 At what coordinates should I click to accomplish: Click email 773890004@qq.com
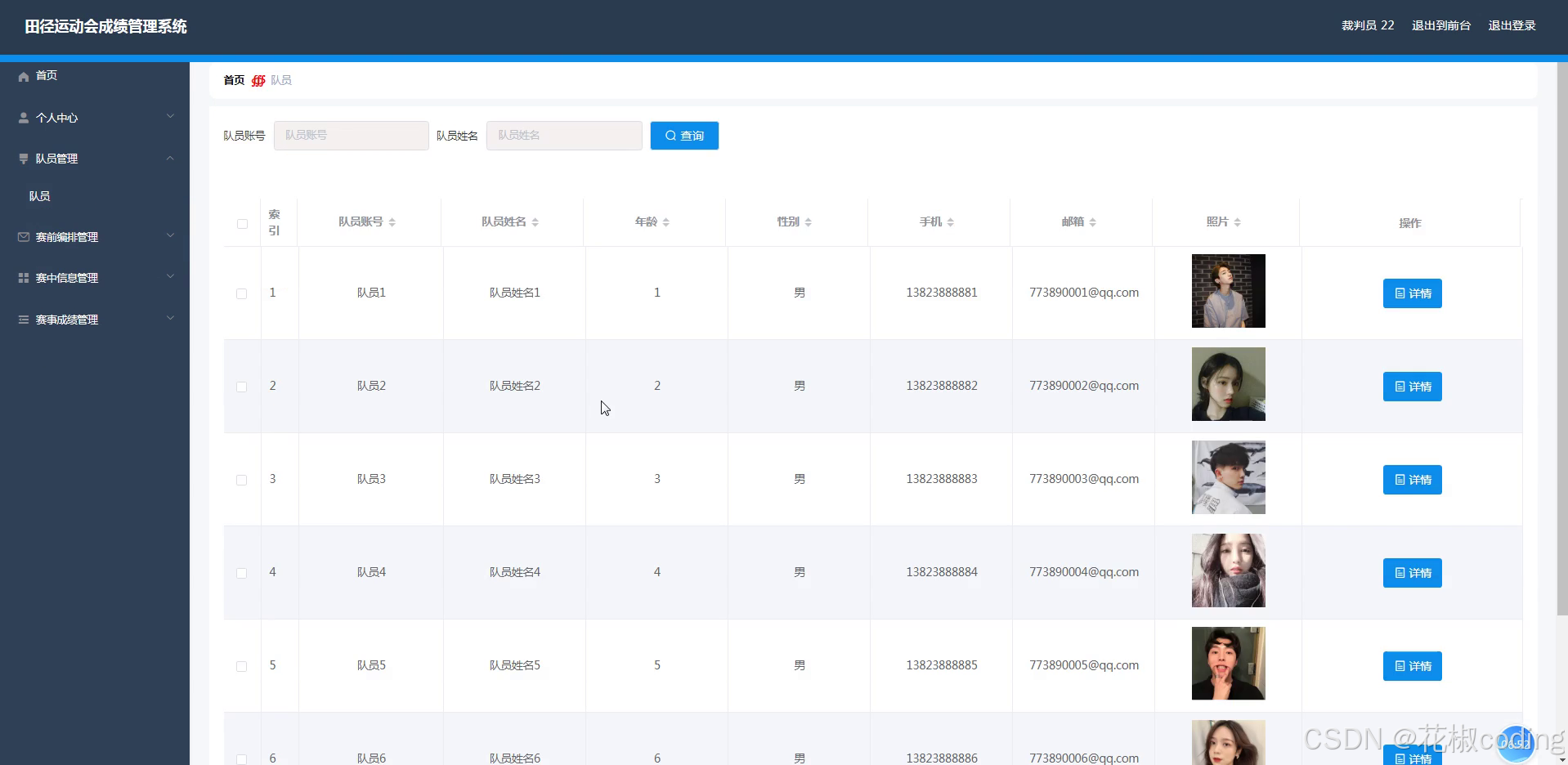[1084, 572]
